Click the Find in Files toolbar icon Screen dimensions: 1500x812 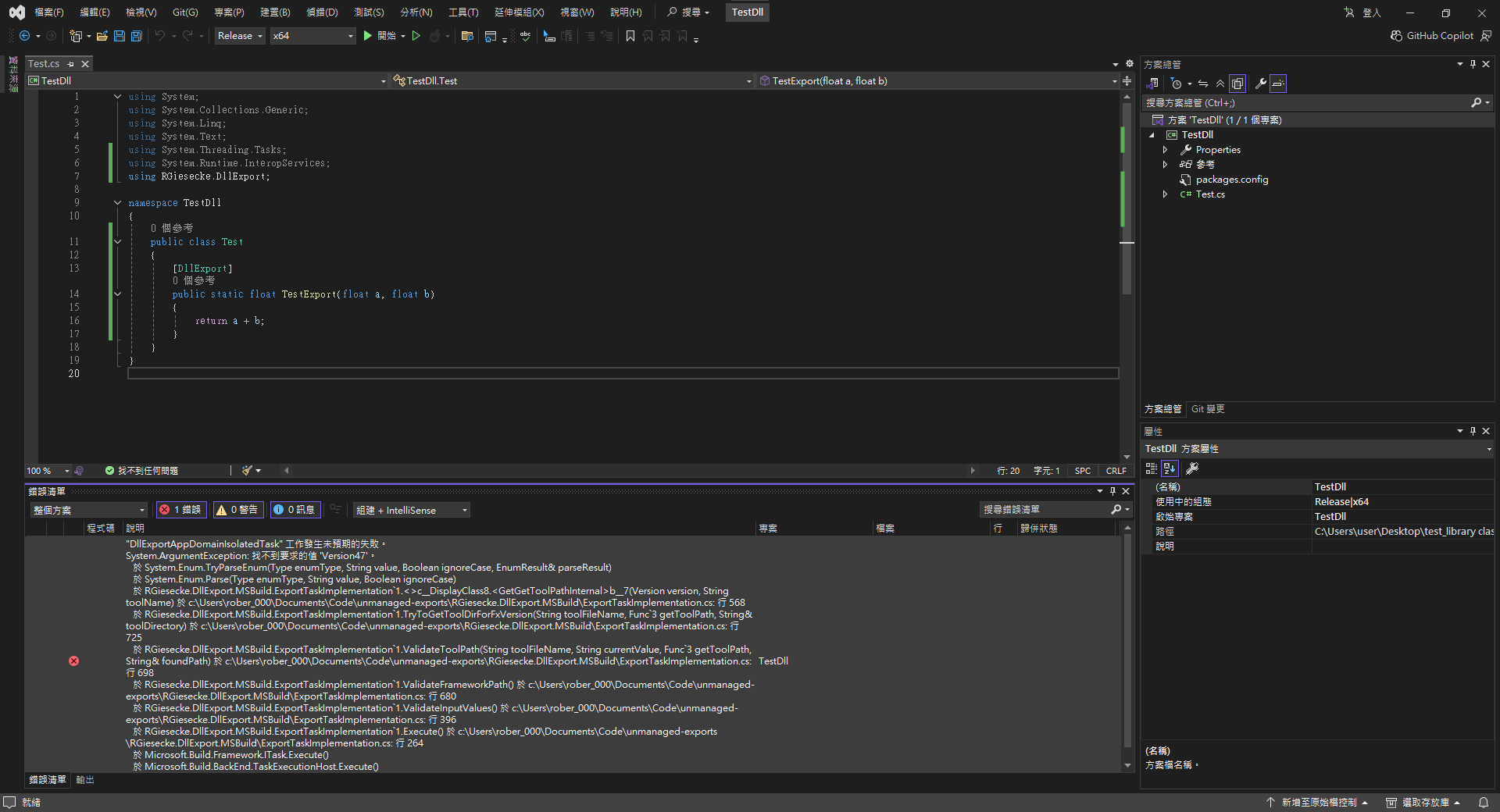pyautogui.click(x=467, y=36)
